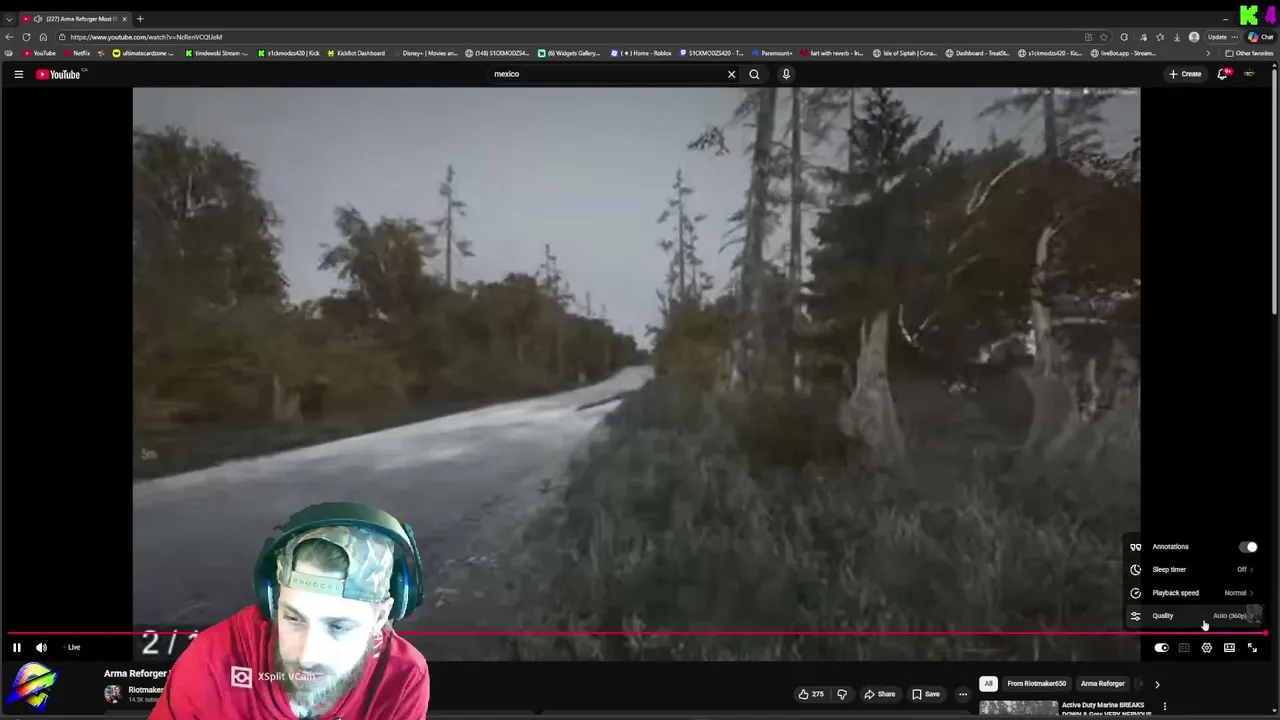
Task: Save the video to a playlist
Action: pyautogui.click(x=926, y=694)
